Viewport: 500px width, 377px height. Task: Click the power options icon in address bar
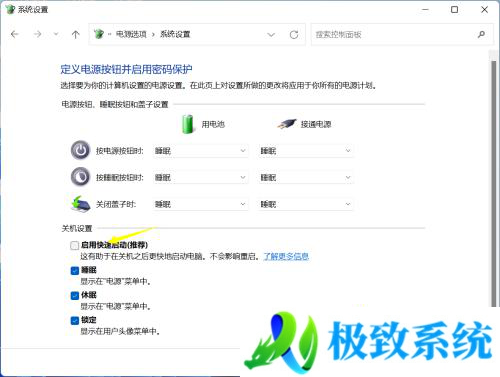pos(99,34)
